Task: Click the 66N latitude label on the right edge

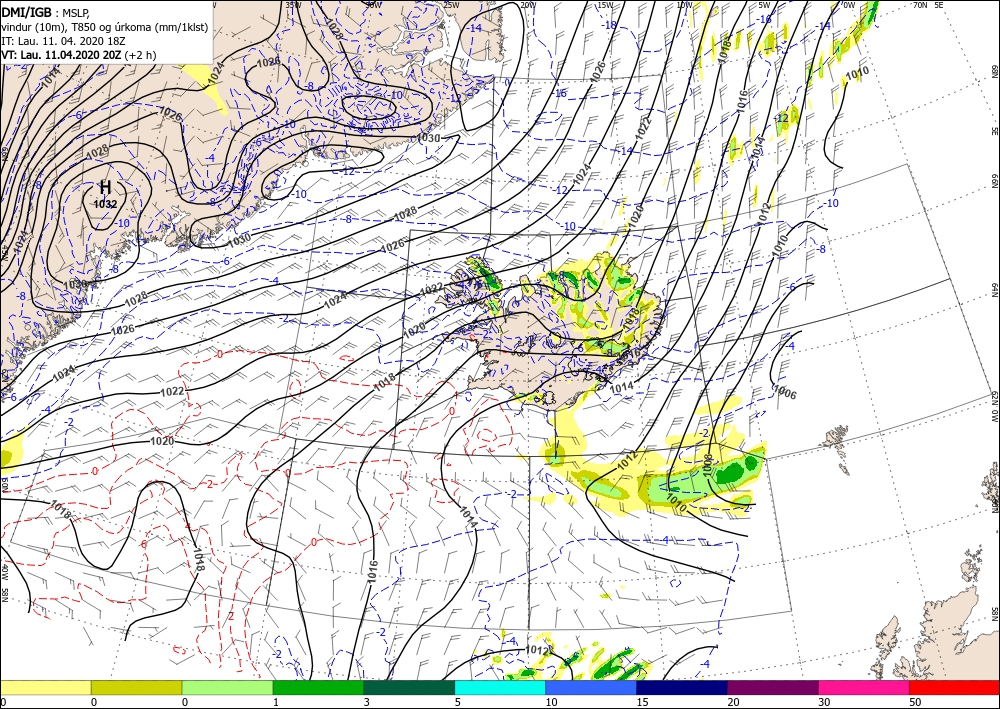Action: 994,181
